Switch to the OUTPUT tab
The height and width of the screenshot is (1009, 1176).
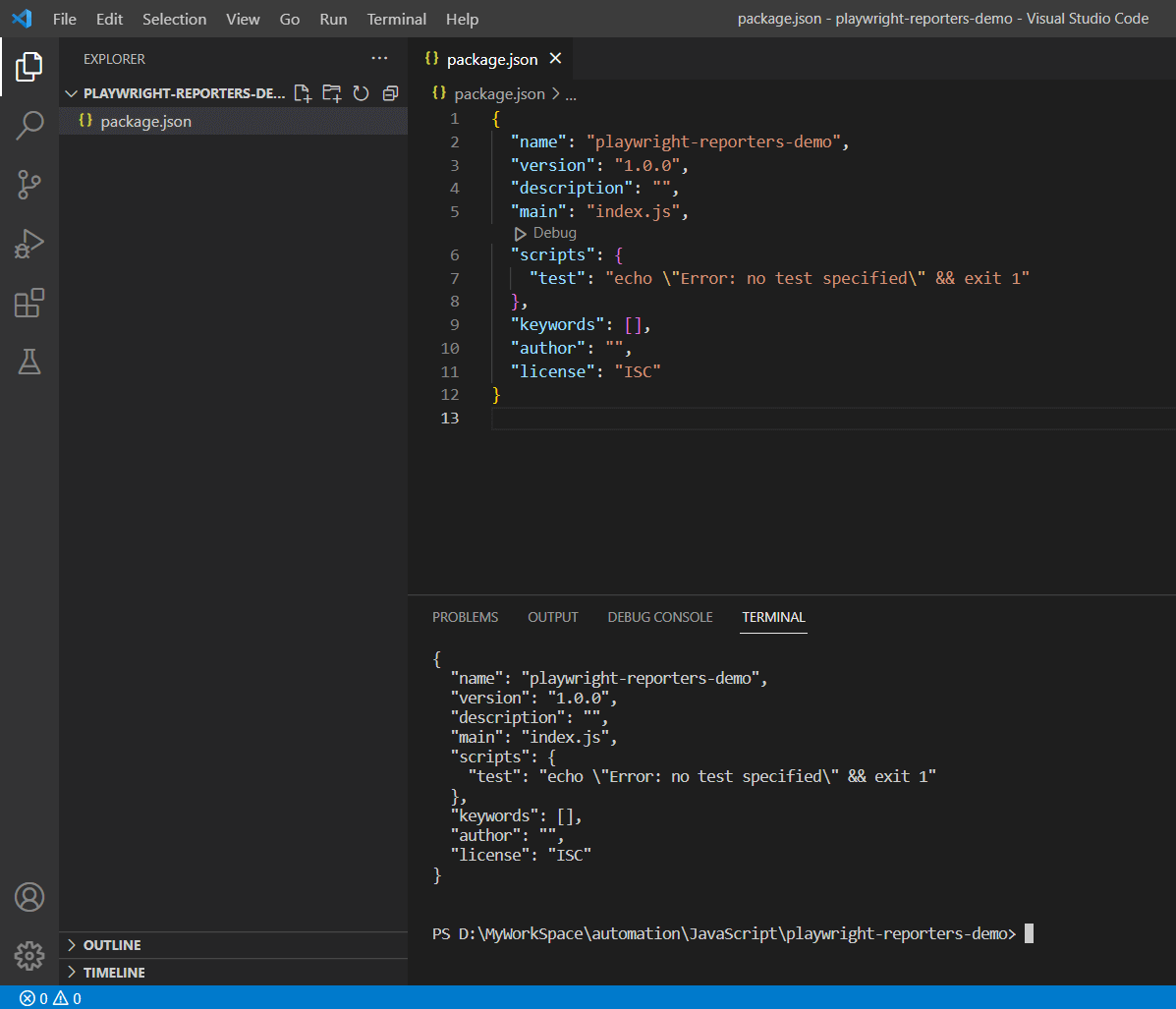(552, 617)
